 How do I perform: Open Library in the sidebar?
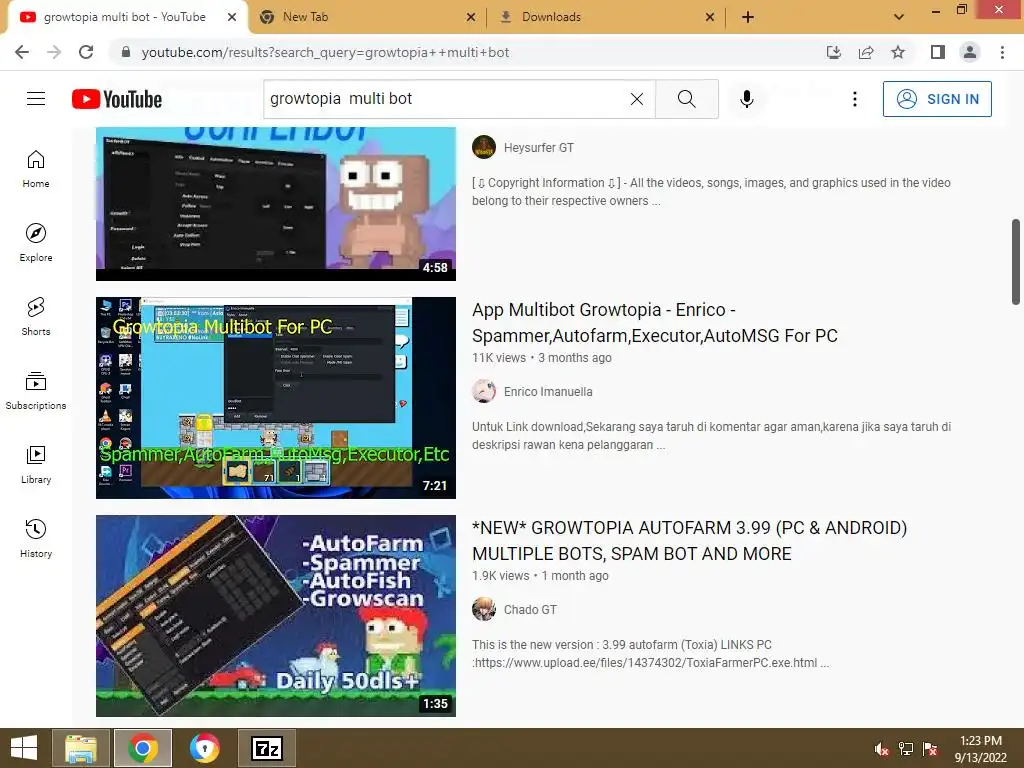[x=36, y=464]
